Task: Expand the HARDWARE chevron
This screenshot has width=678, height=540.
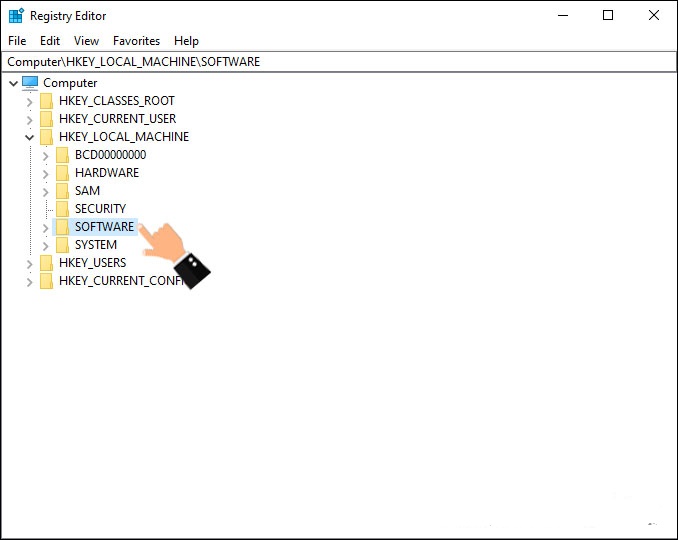Action: [x=45, y=174]
